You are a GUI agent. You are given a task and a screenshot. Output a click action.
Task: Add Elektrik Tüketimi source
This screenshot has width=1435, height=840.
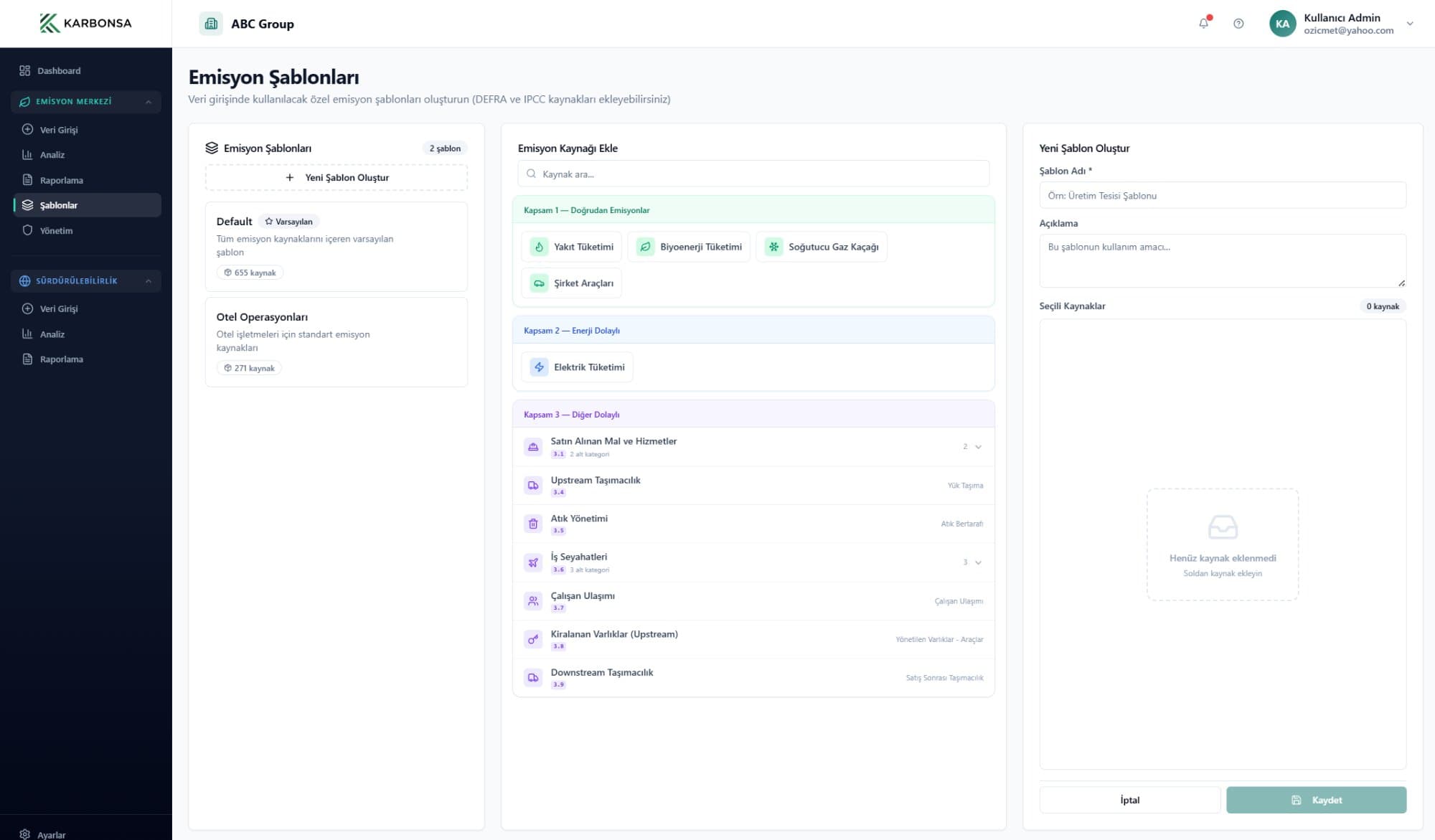(x=577, y=367)
